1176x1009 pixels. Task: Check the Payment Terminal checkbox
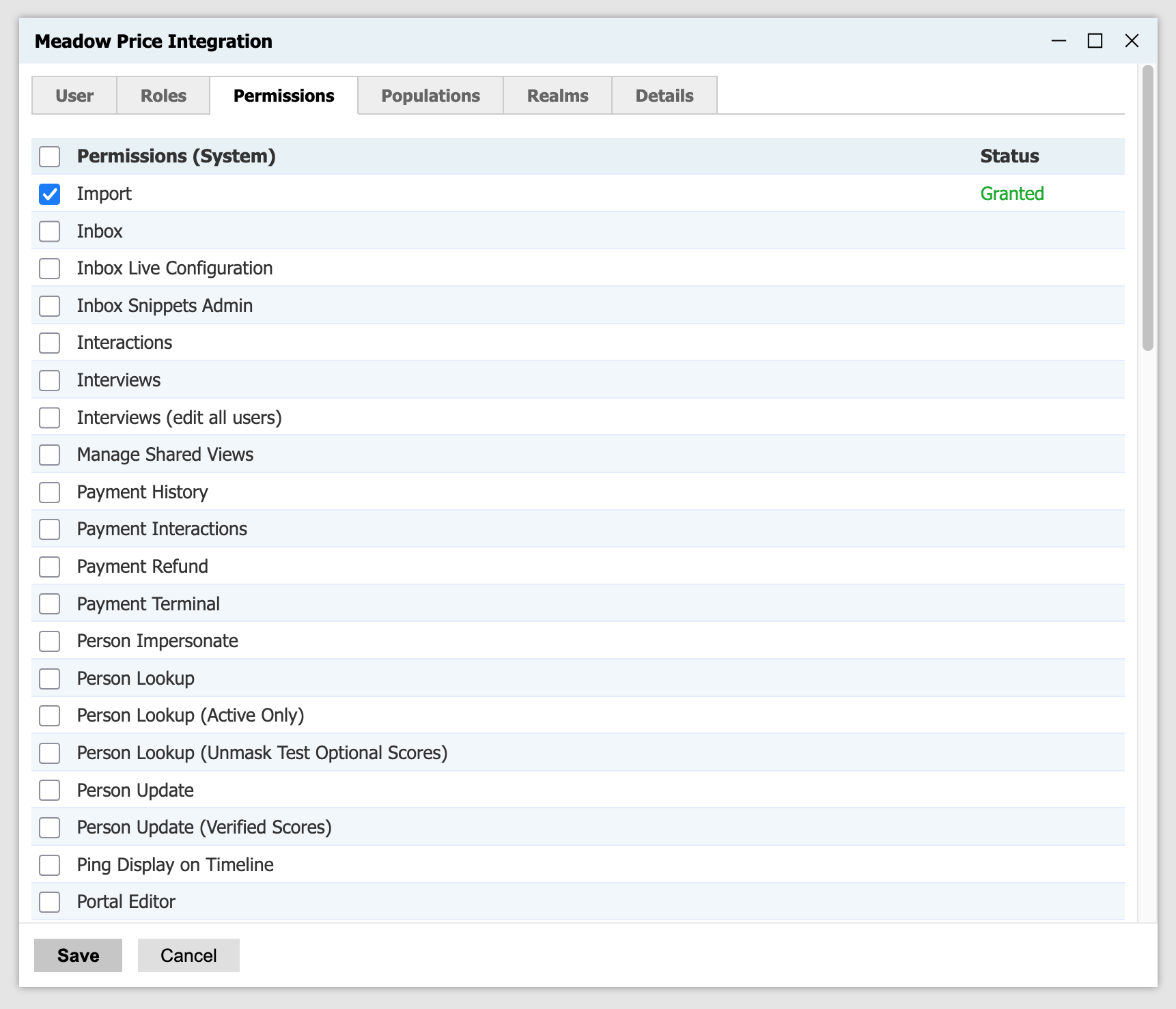[x=49, y=604]
